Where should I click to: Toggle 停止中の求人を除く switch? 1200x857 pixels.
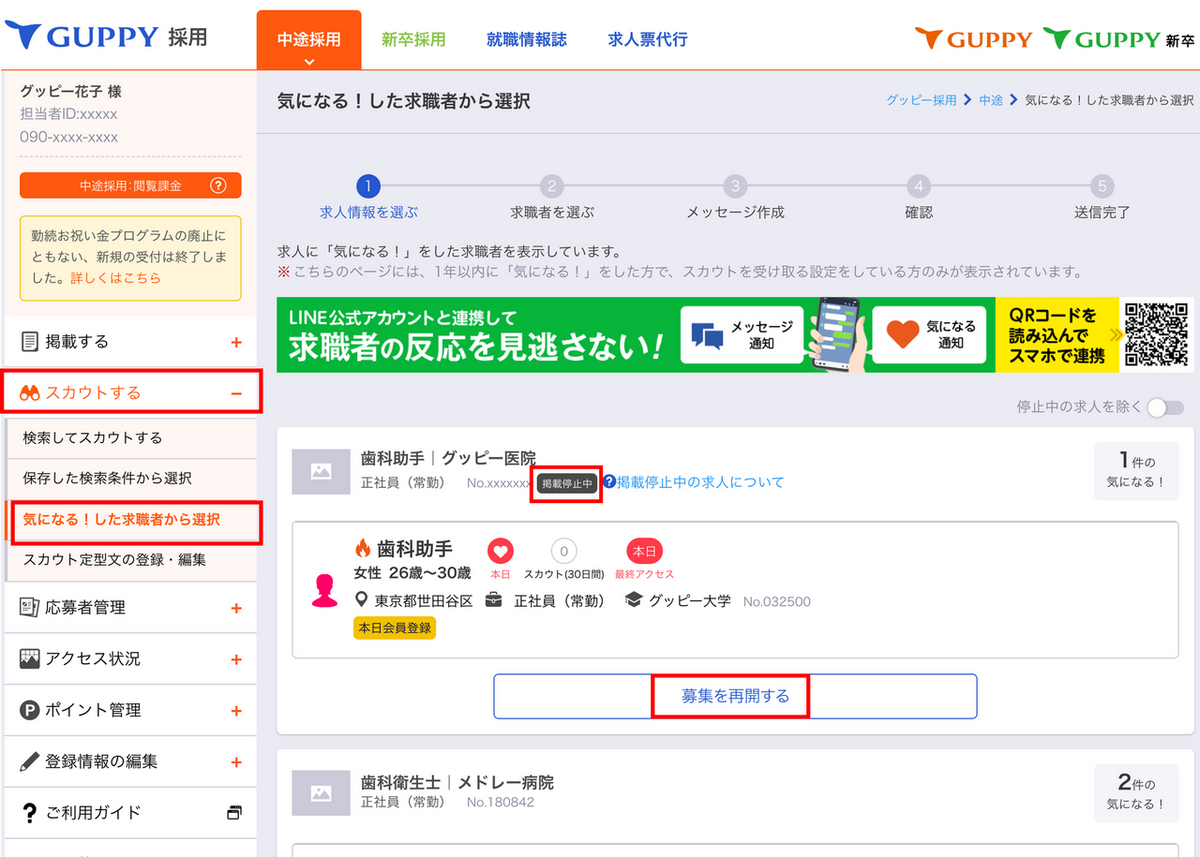pyautogui.click(x=1165, y=407)
